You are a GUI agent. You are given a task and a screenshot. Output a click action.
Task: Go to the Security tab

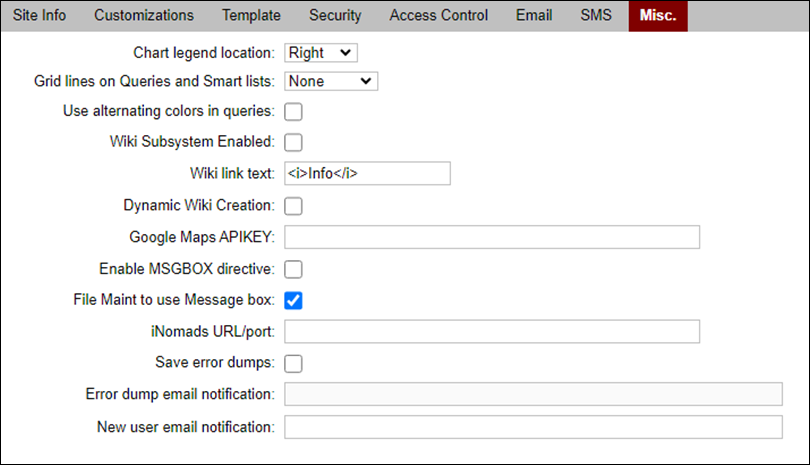point(335,16)
